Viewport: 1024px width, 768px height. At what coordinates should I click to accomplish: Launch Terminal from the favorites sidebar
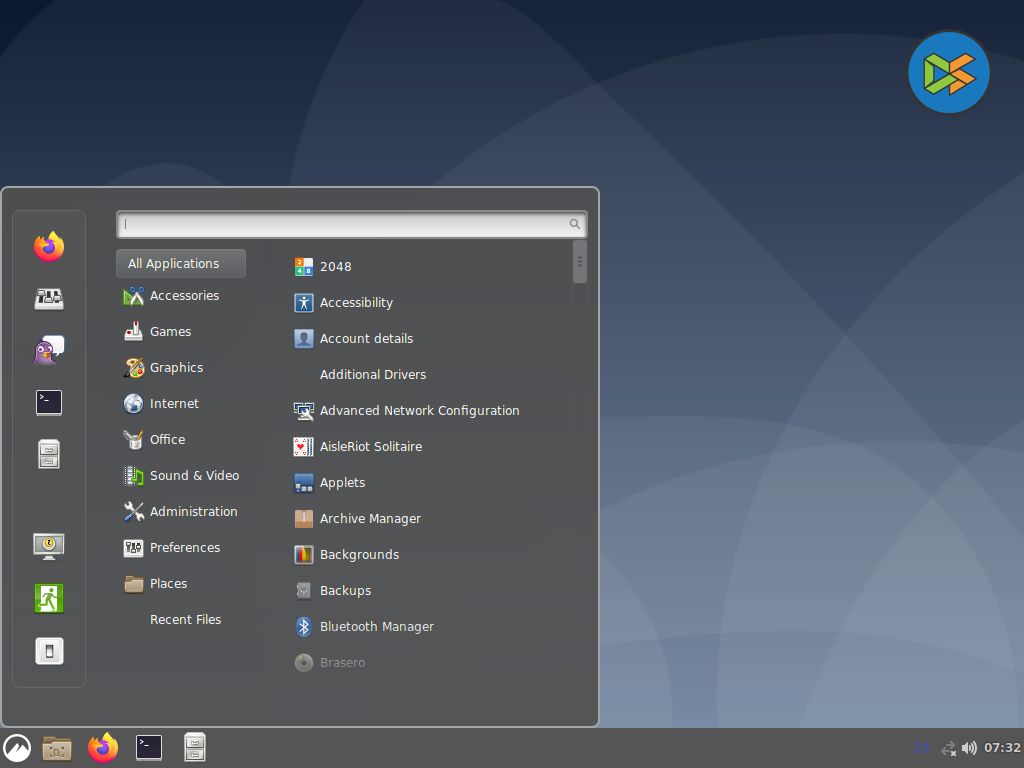tap(49, 402)
